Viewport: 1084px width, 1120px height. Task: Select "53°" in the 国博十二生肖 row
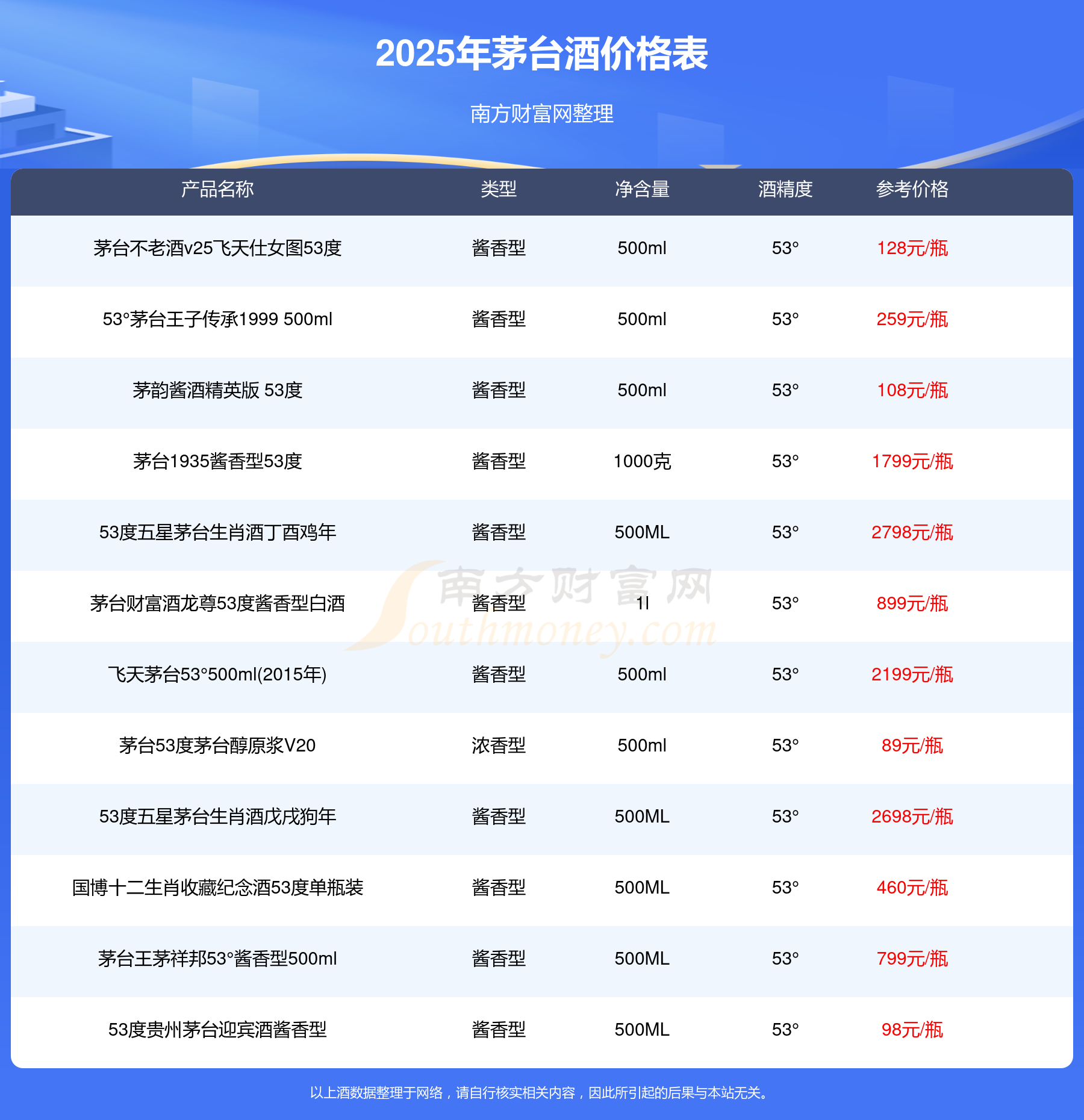[785, 888]
